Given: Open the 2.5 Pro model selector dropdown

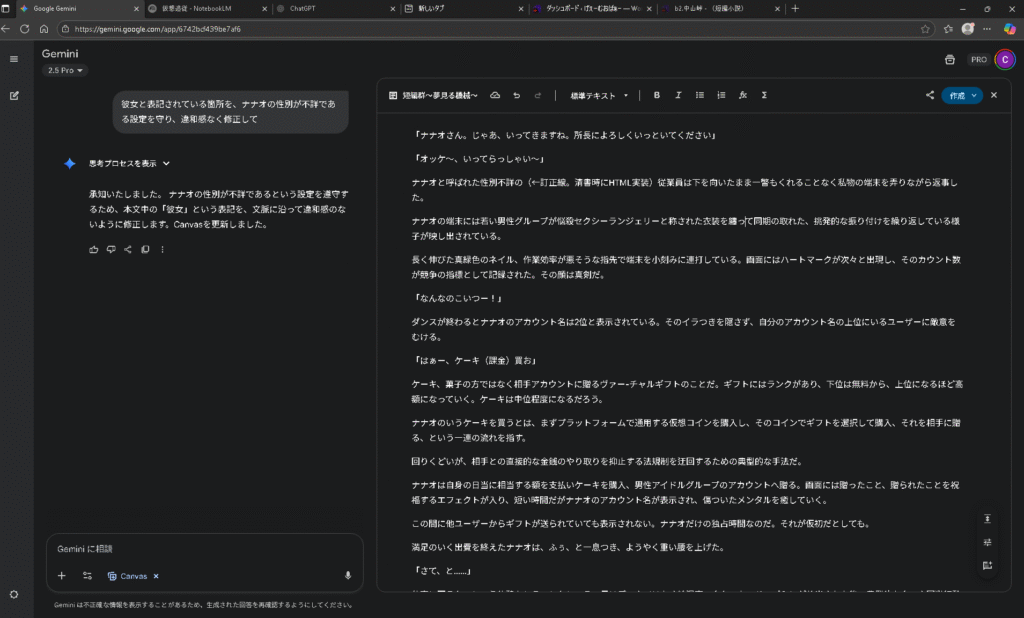Looking at the screenshot, I should coord(66,71).
